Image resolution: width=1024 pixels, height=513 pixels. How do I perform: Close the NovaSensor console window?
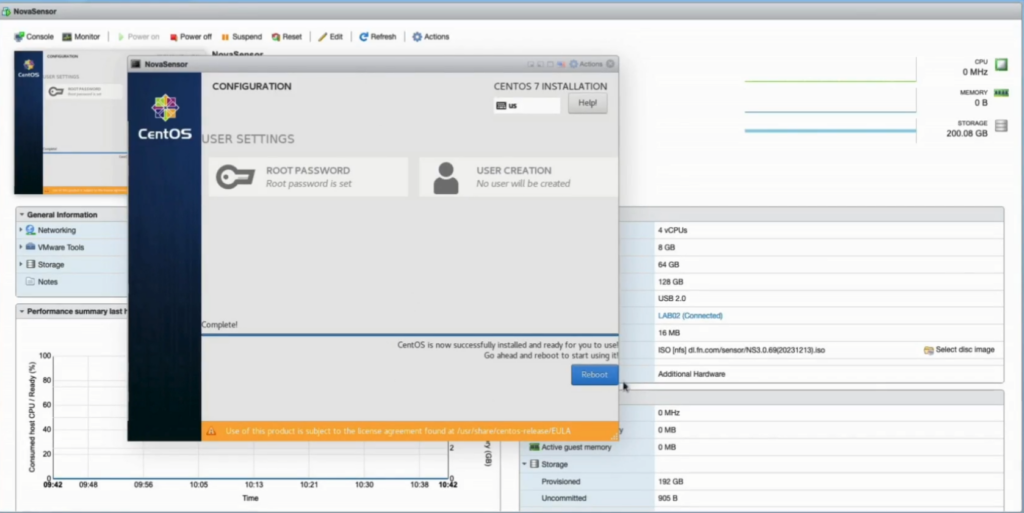611,64
